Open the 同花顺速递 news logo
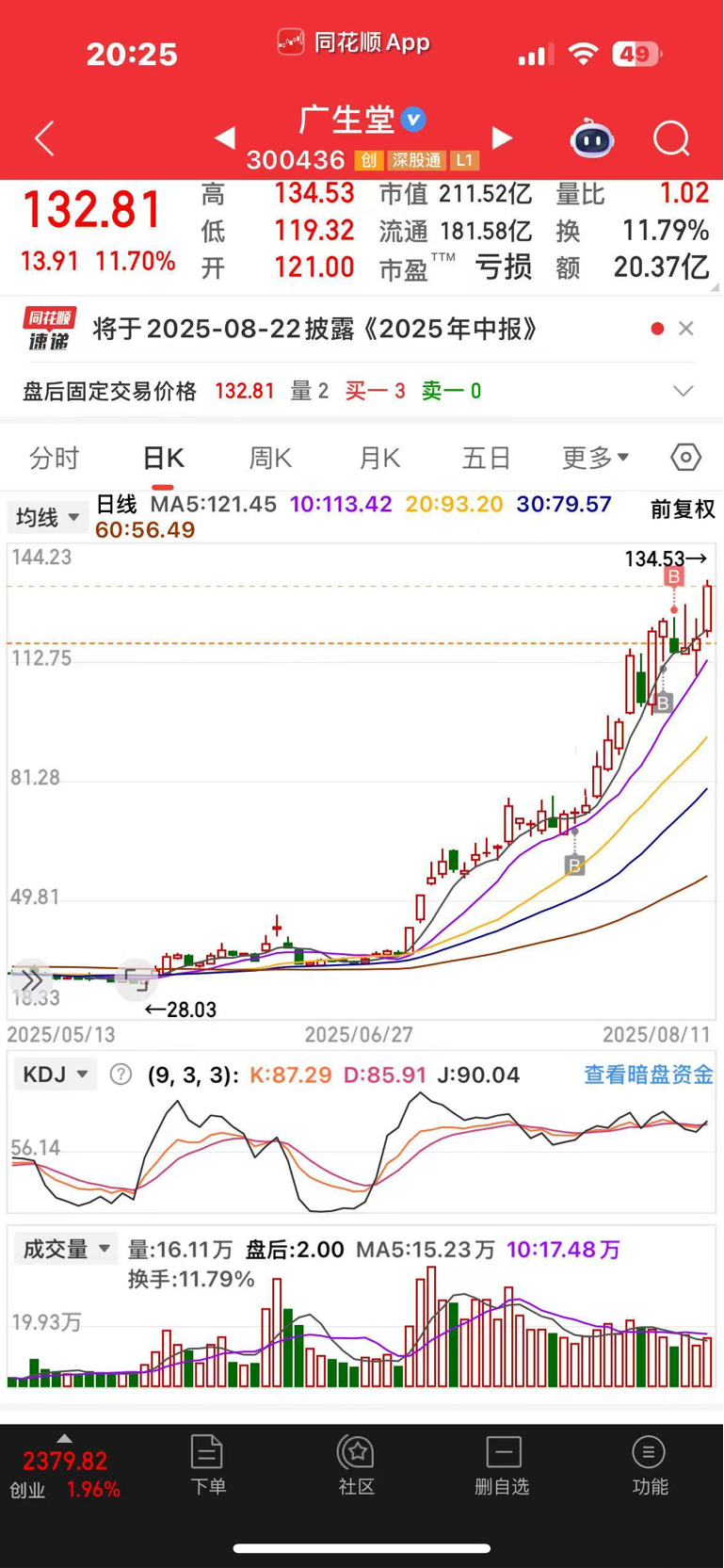724x1568 pixels. 50,329
